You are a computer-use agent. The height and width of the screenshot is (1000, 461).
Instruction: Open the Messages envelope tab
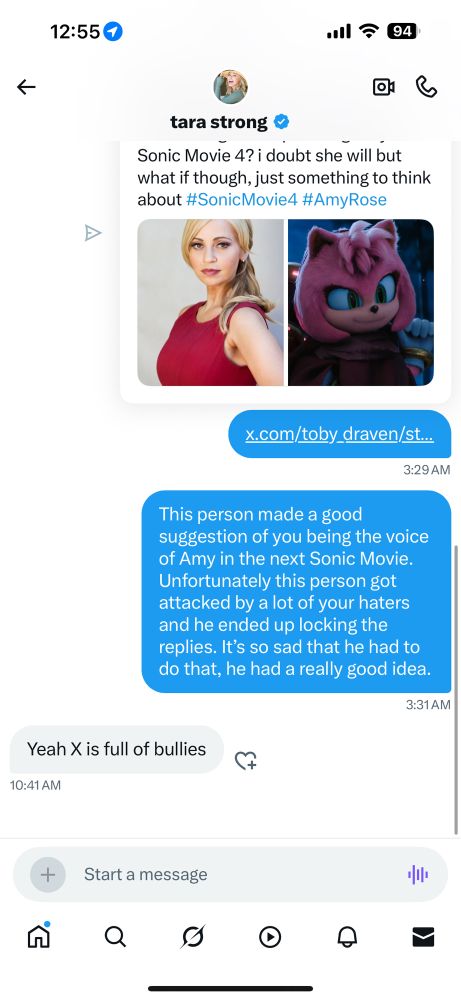click(x=423, y=937)
